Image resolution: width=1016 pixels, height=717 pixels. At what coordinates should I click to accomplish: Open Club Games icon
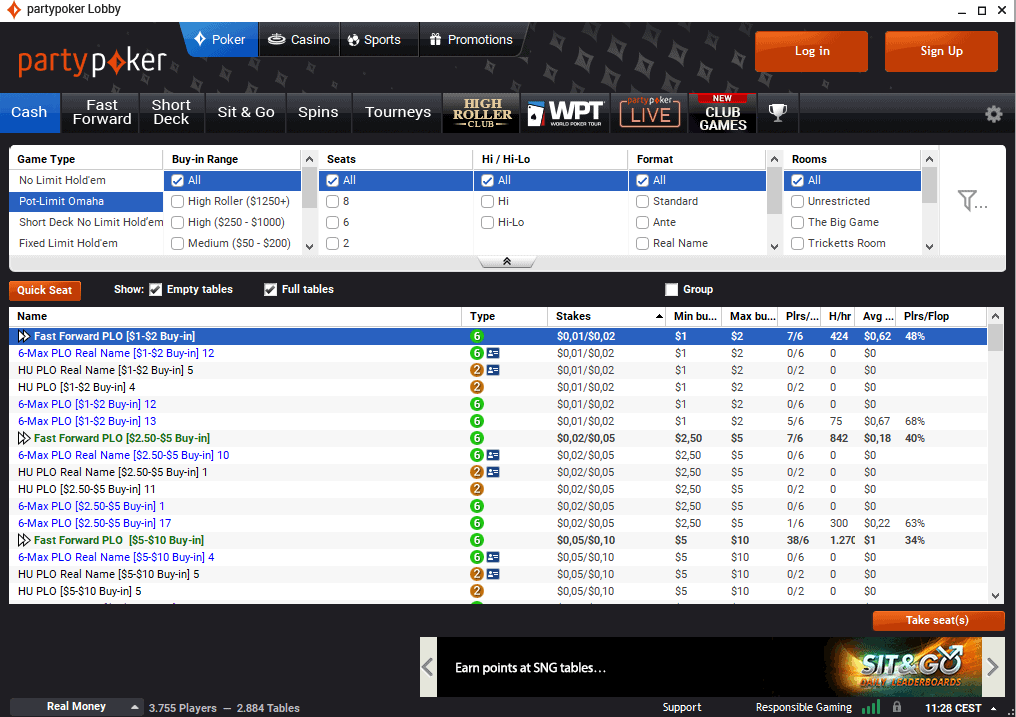click(723, 113)
